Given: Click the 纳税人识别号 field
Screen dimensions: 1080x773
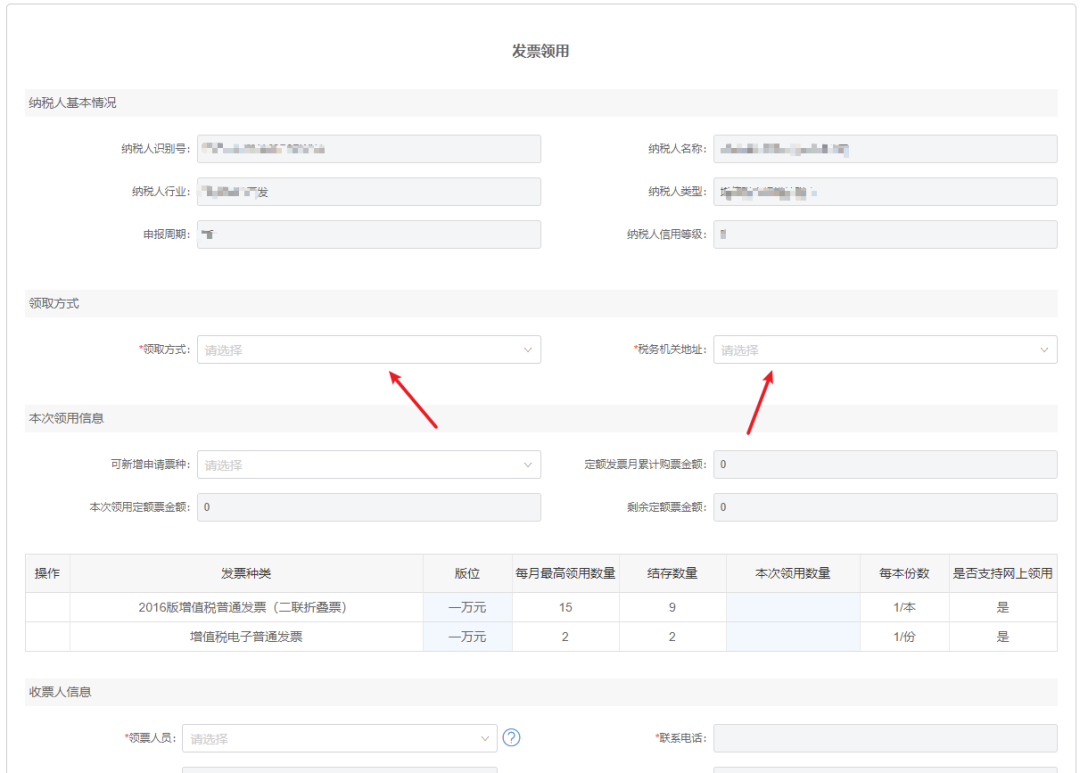Looking at the screenshot, I should (368, 149).
